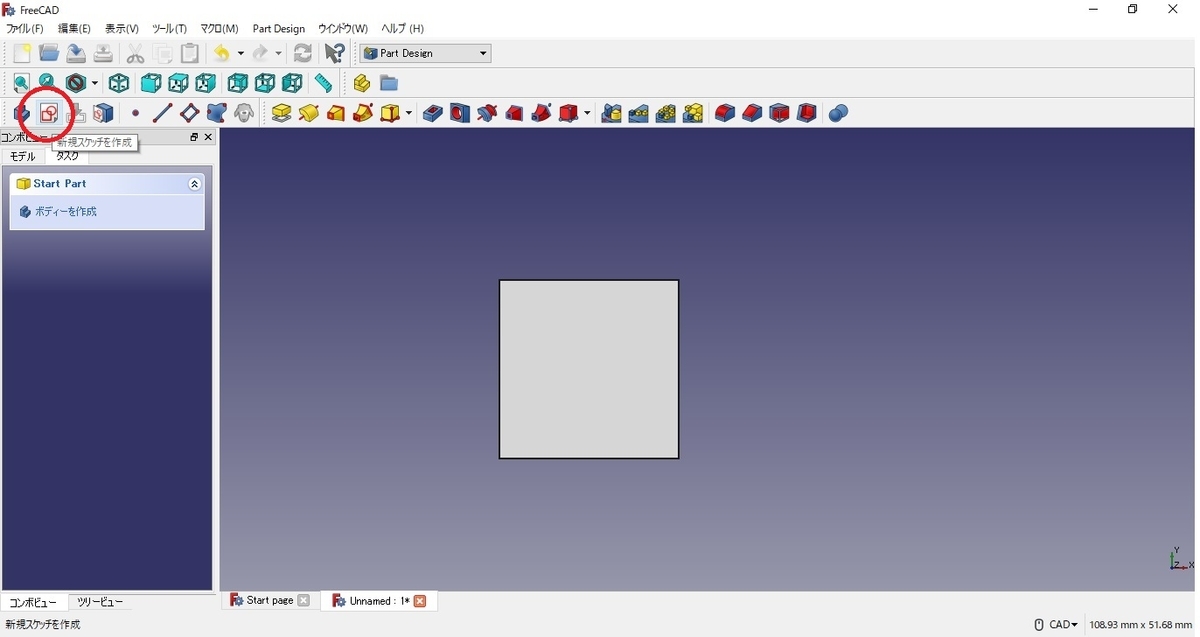The width and height of the screenshot is (1200, 637).
Task: Create a new sketch from the toolbar
Action: pos(48,113)
